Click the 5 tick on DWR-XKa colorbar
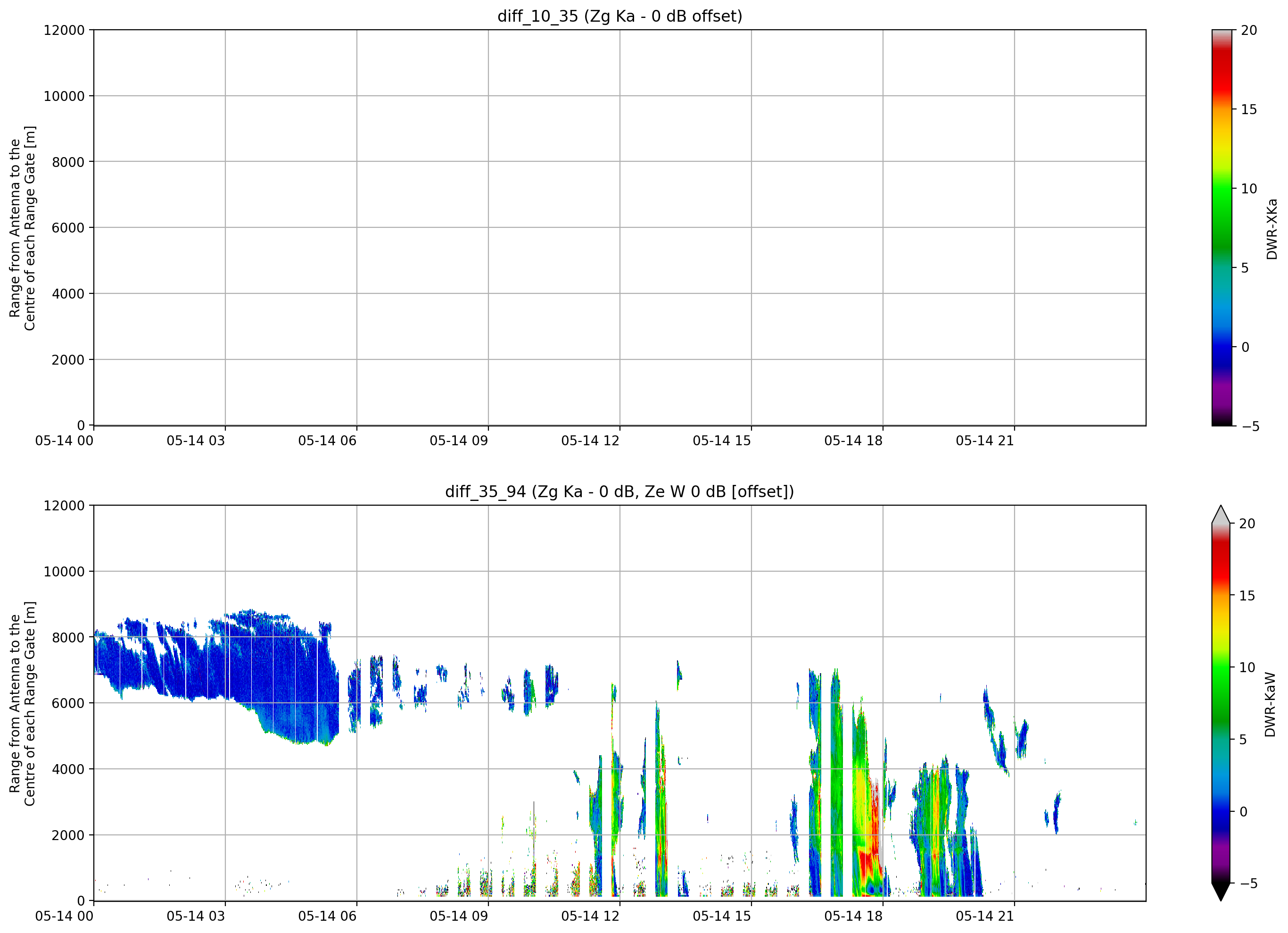Image resolution: width=1288 pixels, height=933 pixels. coord(1245,267)
